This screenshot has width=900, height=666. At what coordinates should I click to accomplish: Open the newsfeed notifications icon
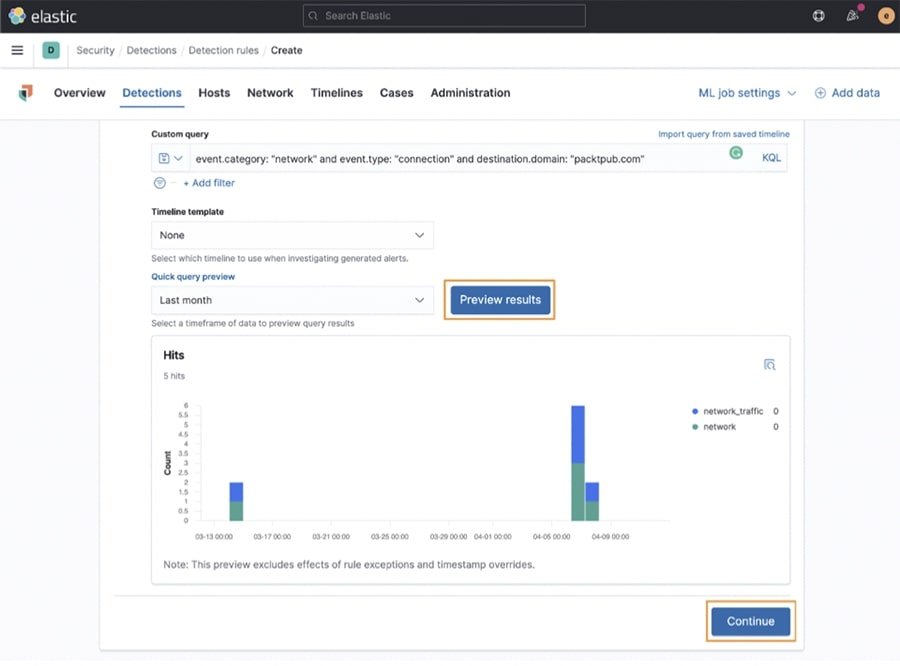coord(853,16)
